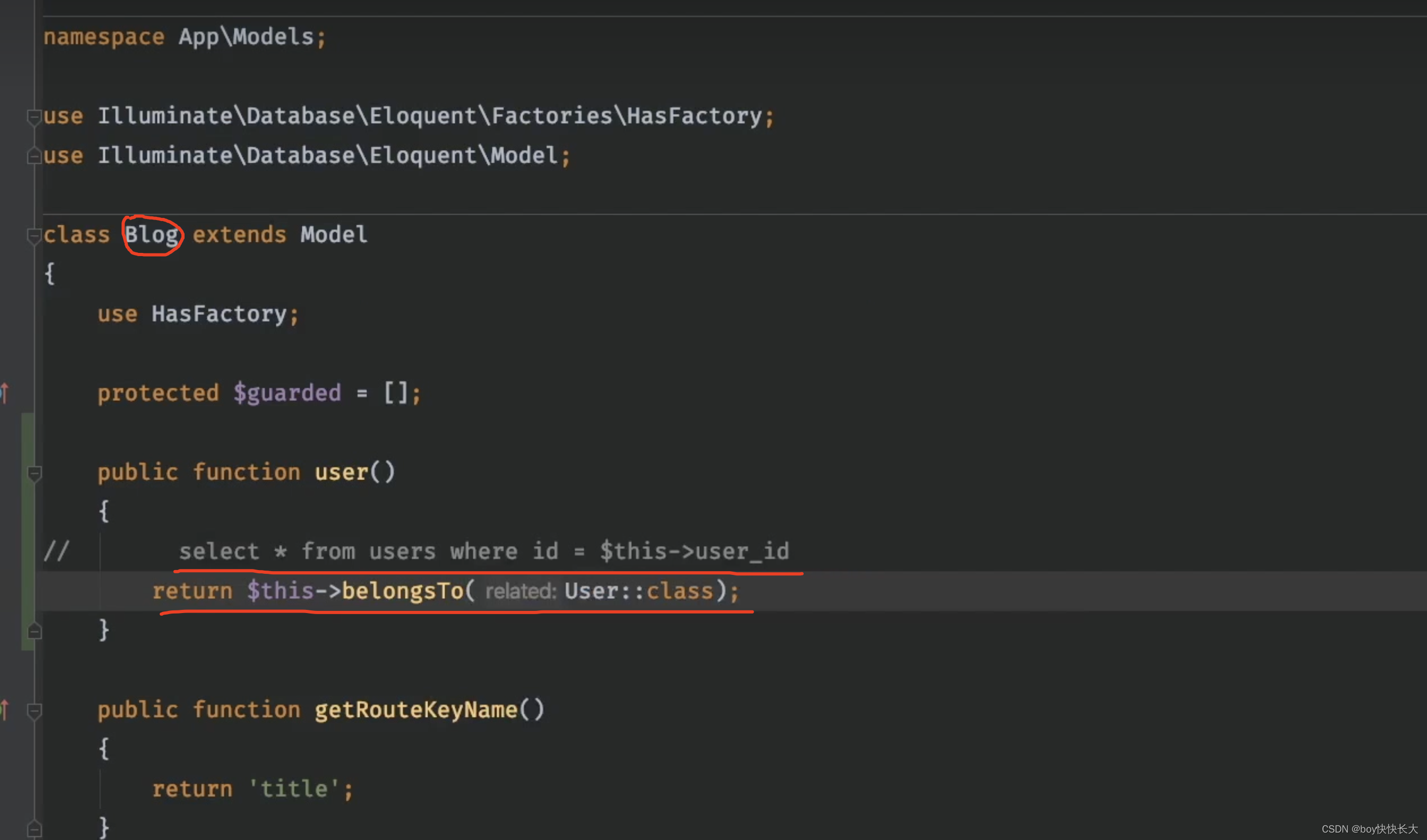Click $this before belongsTo
Viewport: 1427px width, 840px height.
[280, 591]
